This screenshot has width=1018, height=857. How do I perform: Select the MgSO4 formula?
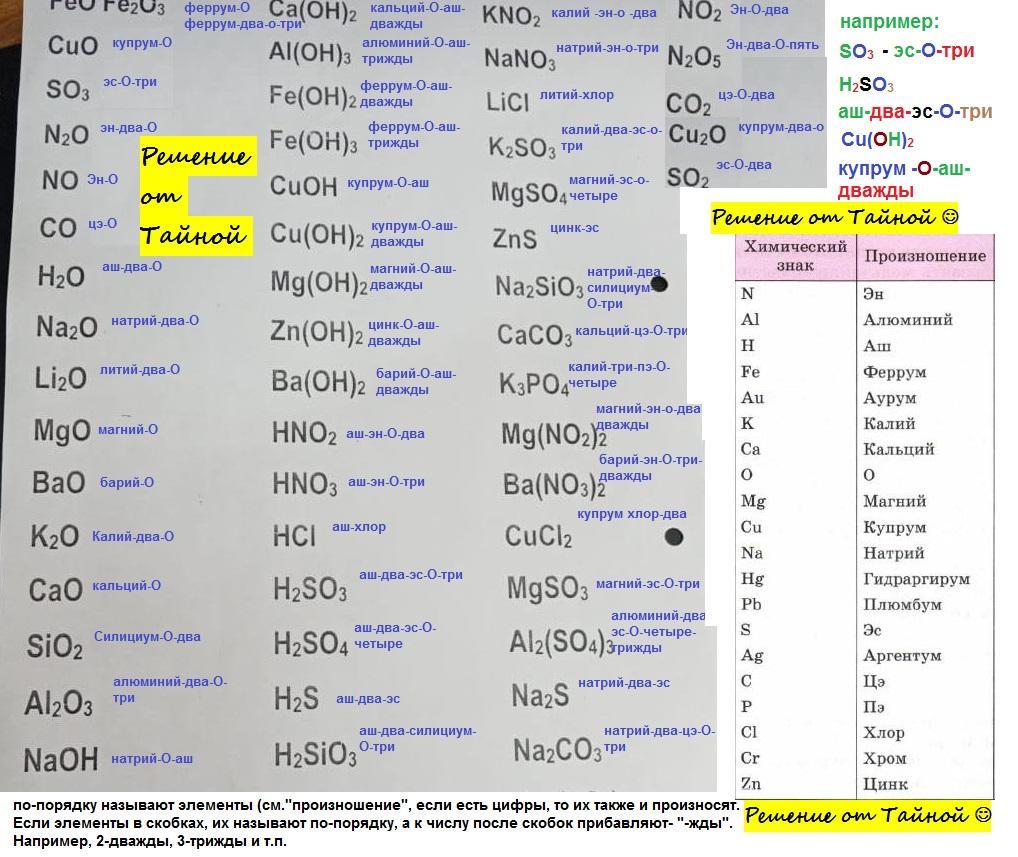coord(529,193)
